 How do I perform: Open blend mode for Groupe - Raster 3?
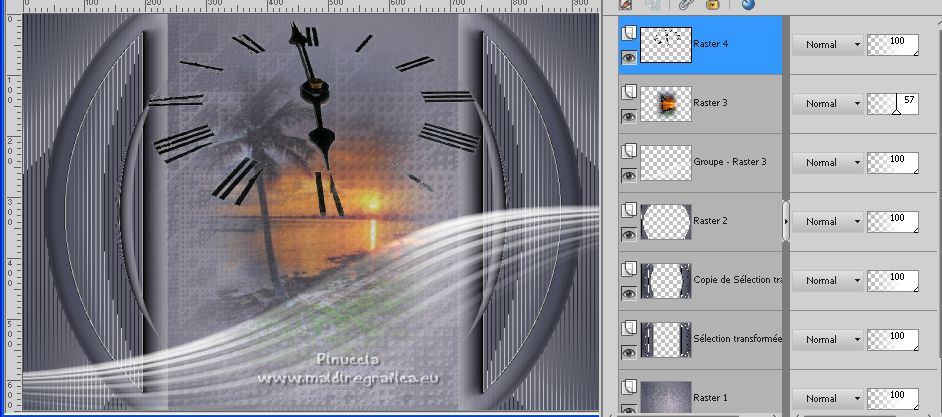[x=828, y=162]
